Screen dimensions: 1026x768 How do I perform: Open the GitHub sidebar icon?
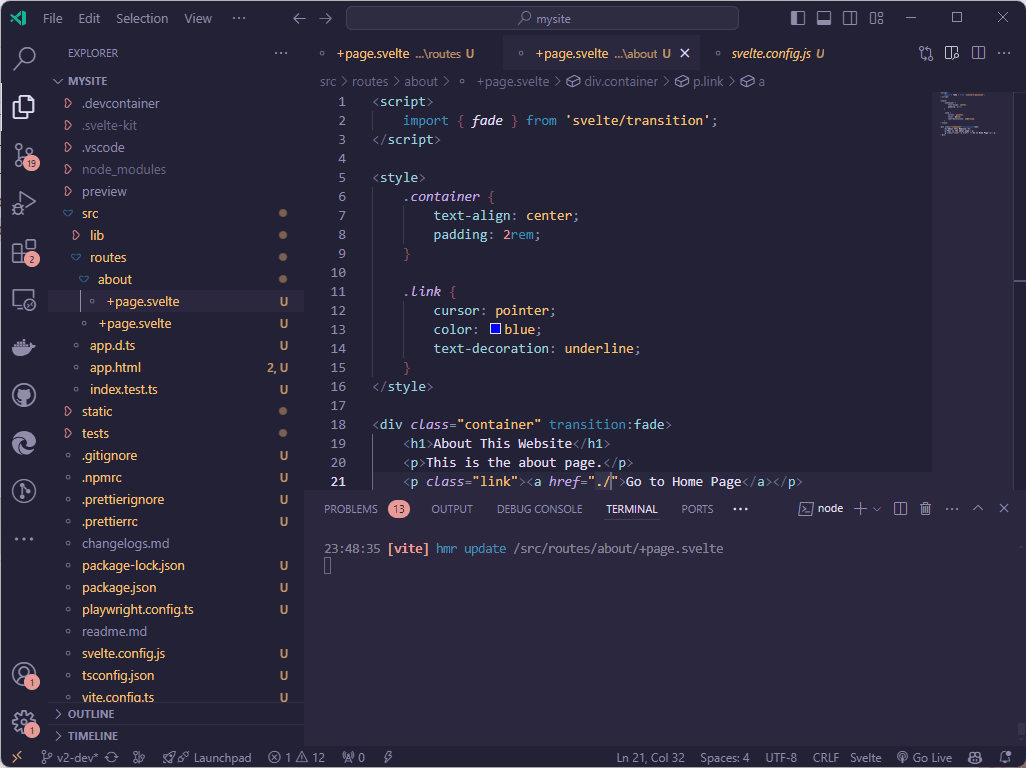pos(24,396)
